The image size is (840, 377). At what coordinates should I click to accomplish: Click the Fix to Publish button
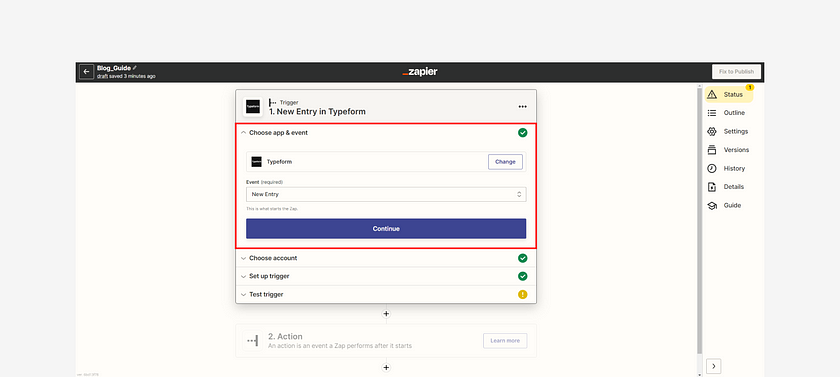coord(736,72)
